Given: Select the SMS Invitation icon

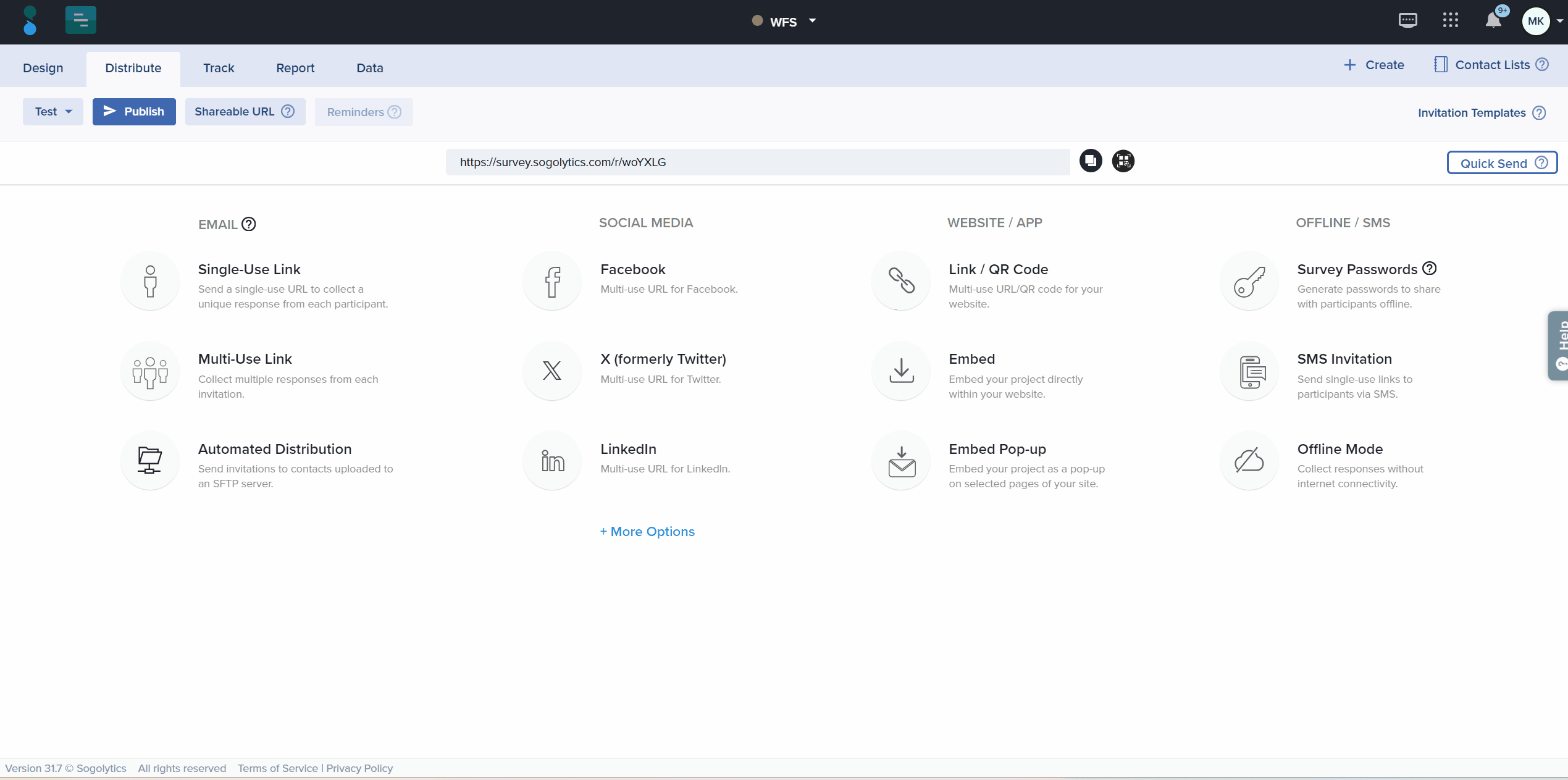Looking at the screenshot, I should [x=1249, y=371].
